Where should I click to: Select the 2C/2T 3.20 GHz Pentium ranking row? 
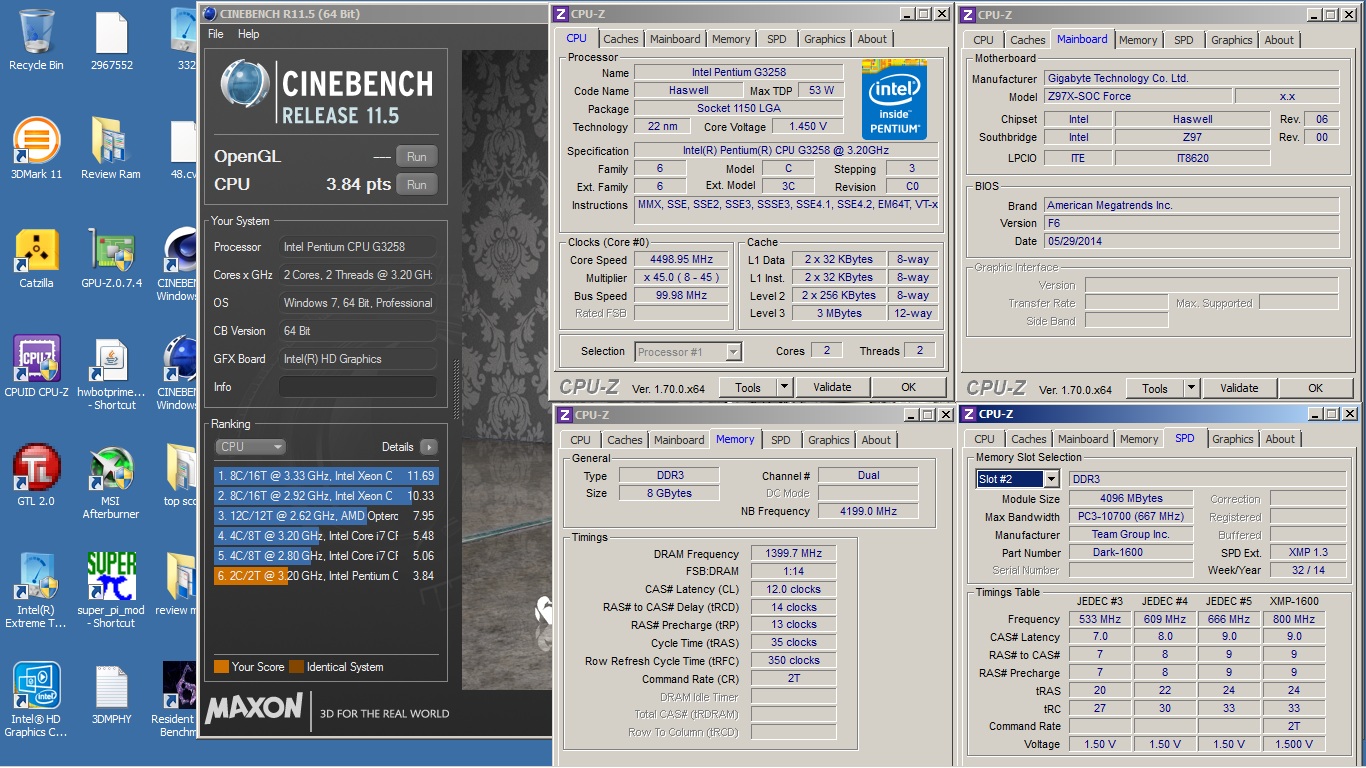(x=326, y=576)
